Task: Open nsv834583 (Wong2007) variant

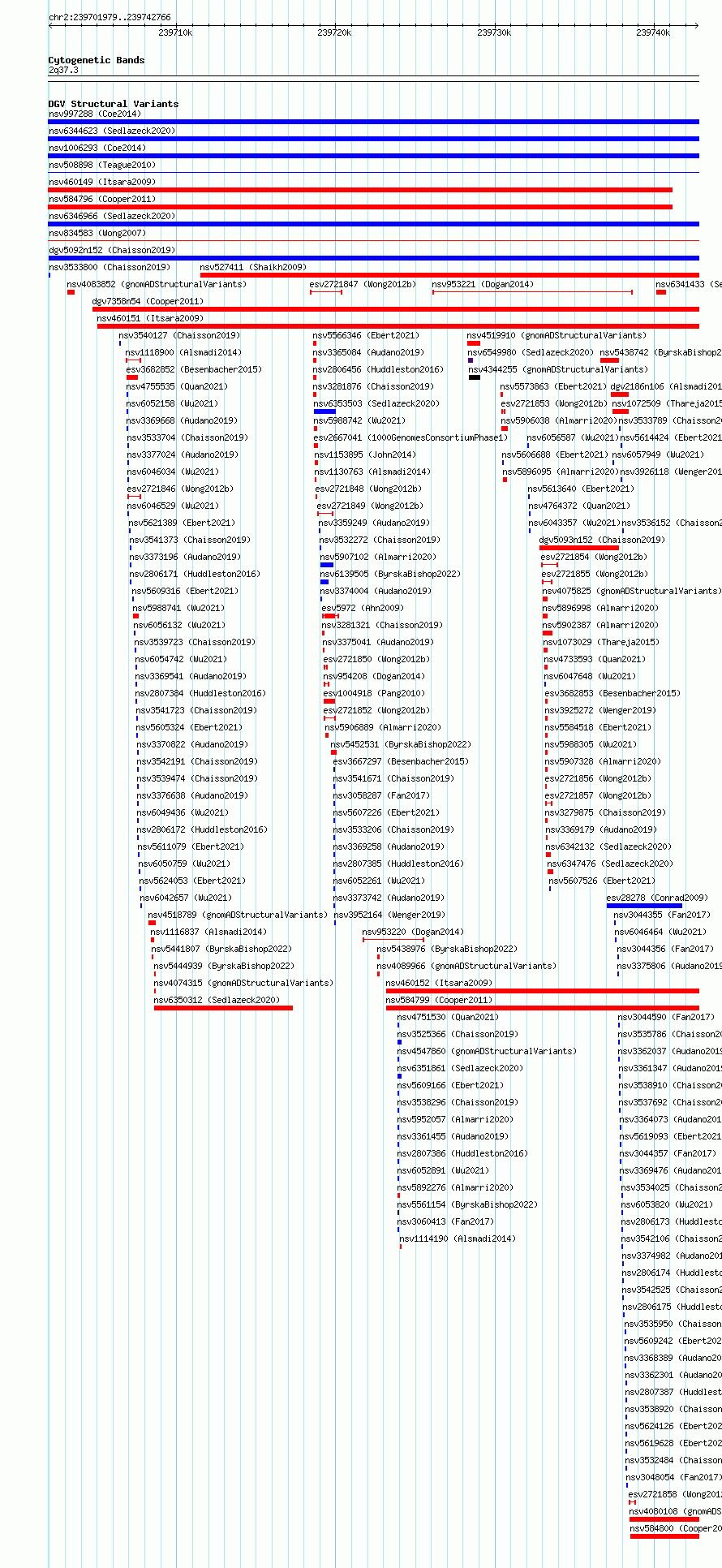Action: point(97,233)
